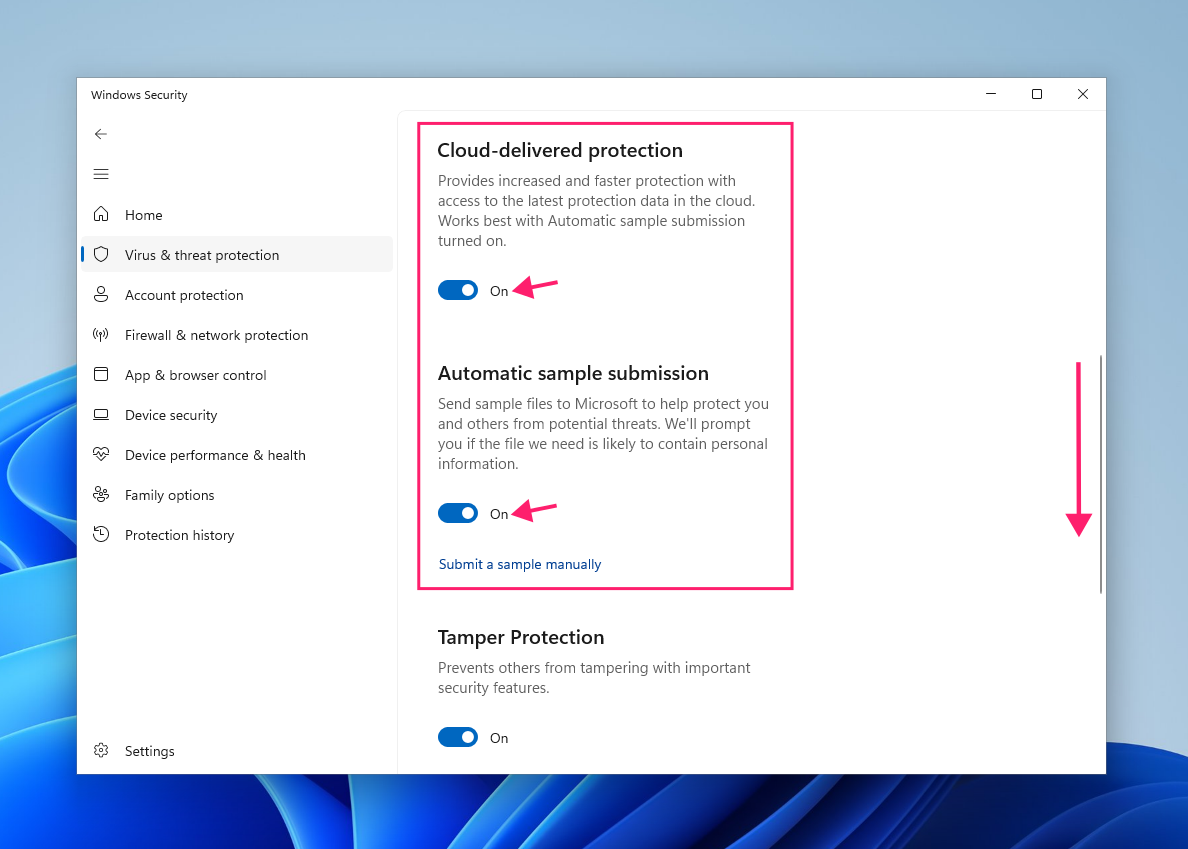Open Firewall & network protection page

pos(237,335)
